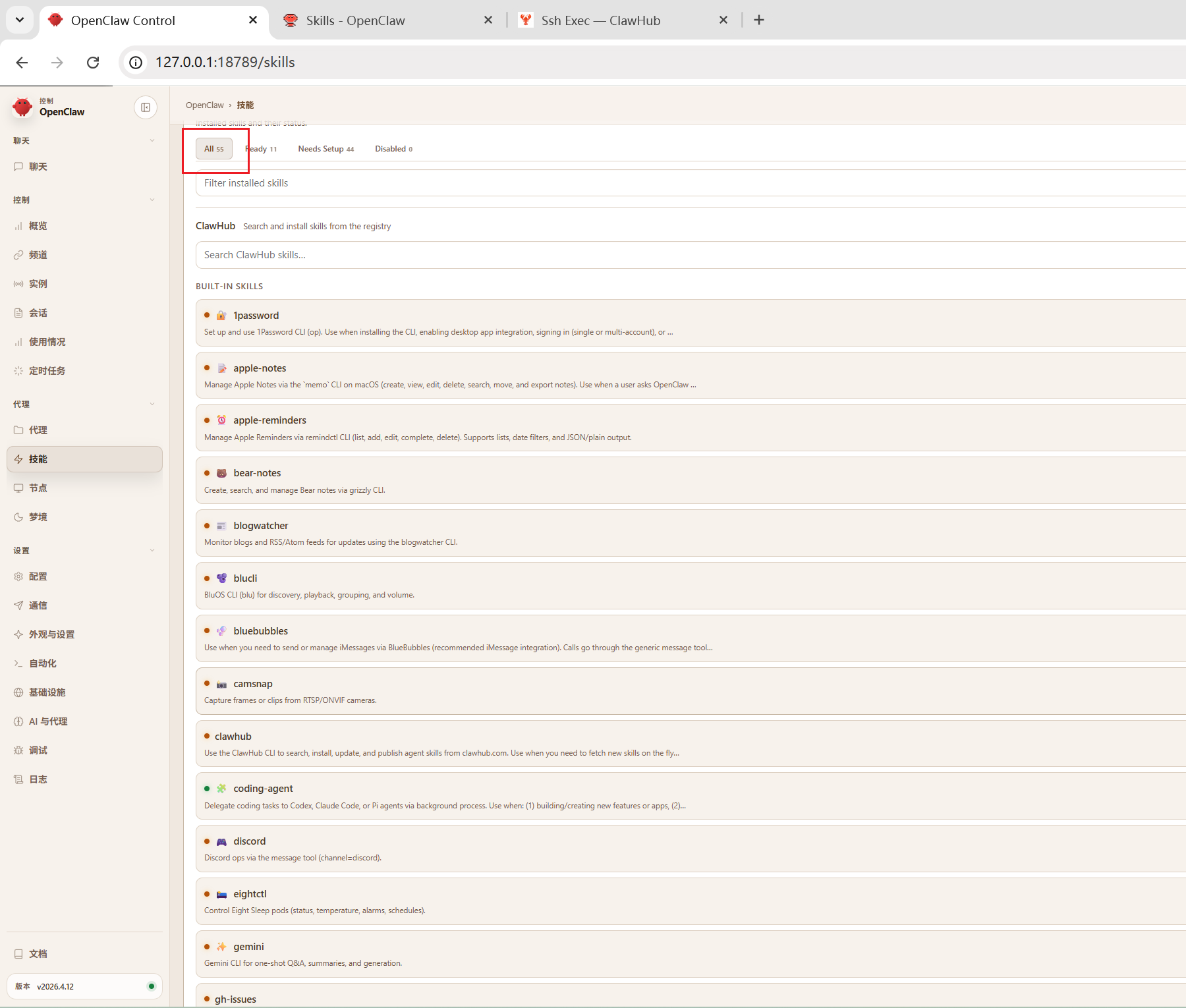Open the 梦境 dreams page
This screenshot has width=1186, height=1008.
[x=84, y=517]
